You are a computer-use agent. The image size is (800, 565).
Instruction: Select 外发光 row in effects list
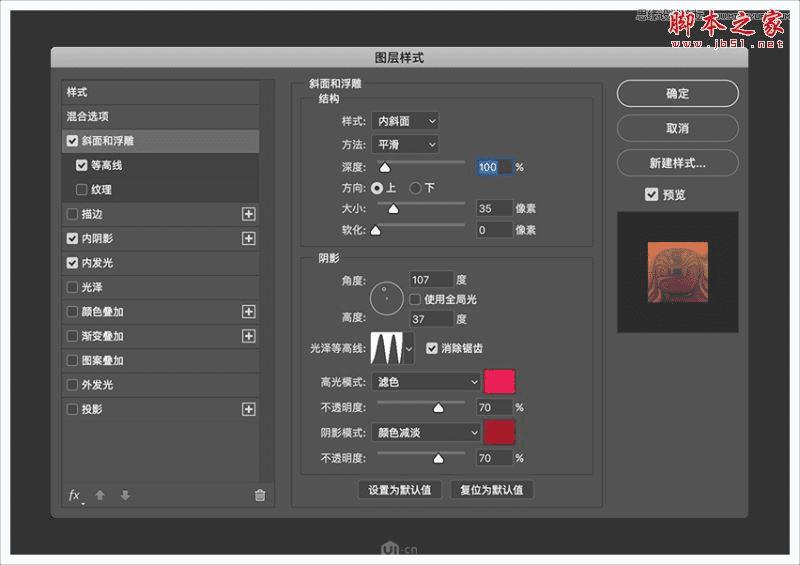point(160,385)
